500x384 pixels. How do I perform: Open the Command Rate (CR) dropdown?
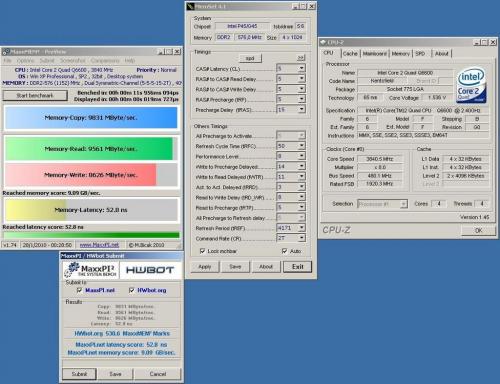tap(301, 238)
